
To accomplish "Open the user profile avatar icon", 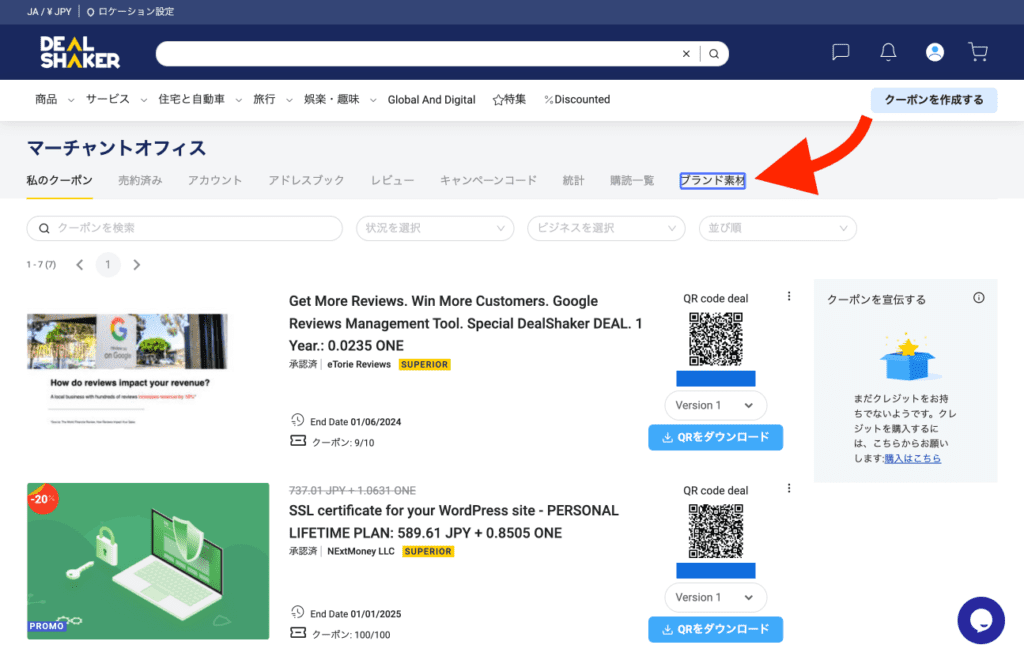I will [935, 52].
